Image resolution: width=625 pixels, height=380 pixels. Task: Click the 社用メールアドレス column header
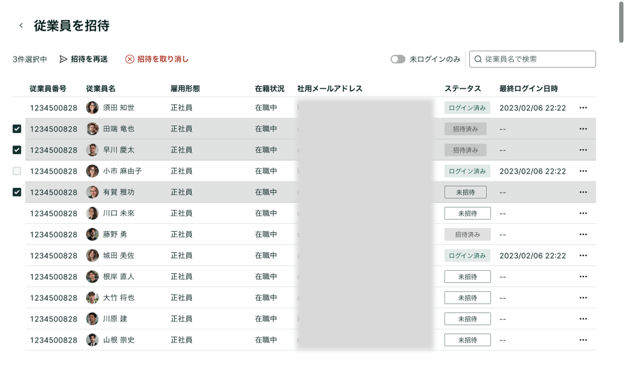coord(330,89)
